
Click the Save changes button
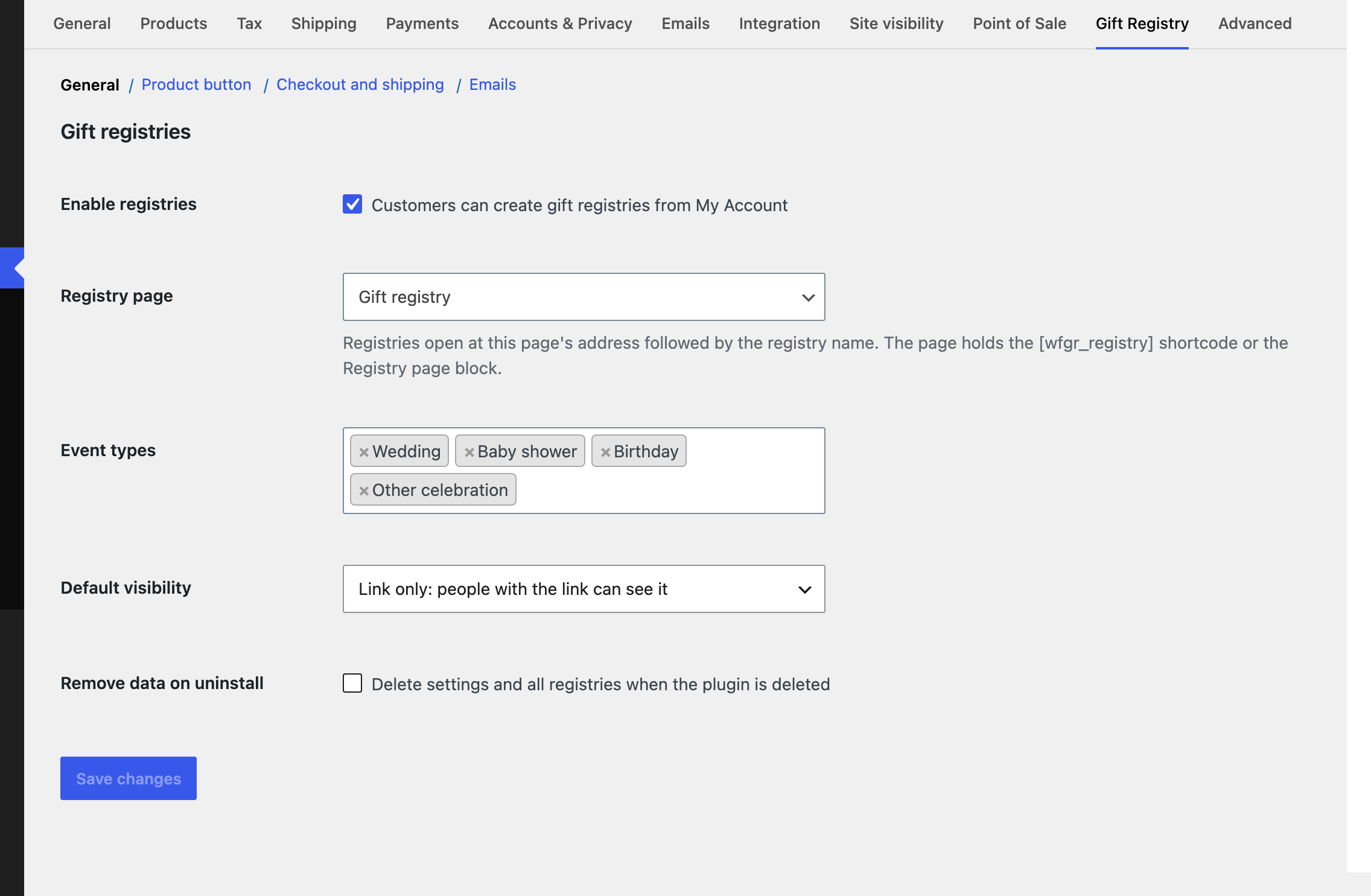(129, 778)
